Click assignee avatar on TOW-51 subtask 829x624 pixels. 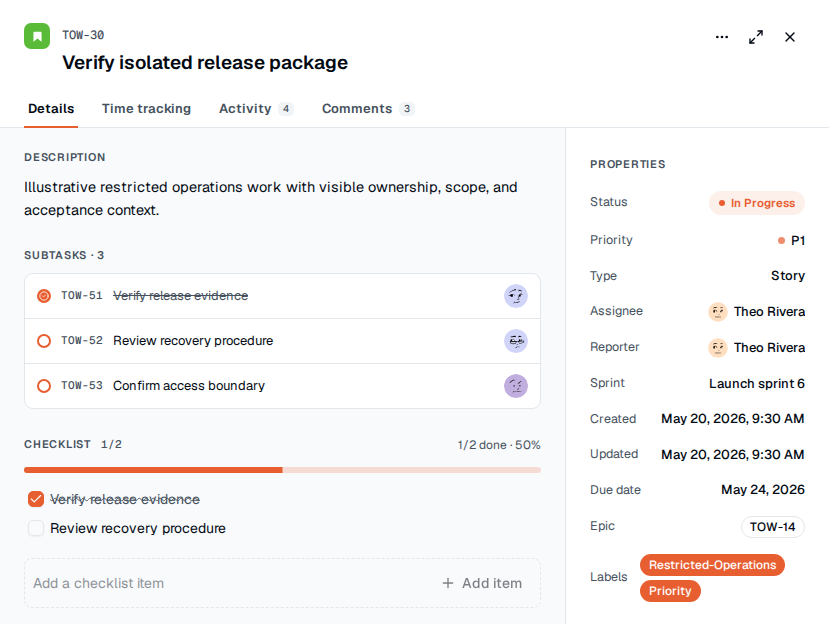(x=515, y=296)
